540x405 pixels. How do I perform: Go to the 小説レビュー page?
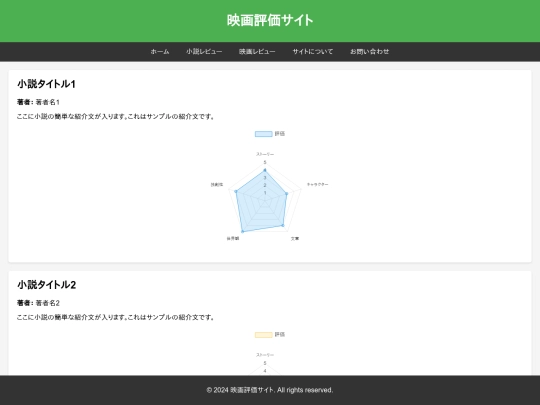(204, 52)
